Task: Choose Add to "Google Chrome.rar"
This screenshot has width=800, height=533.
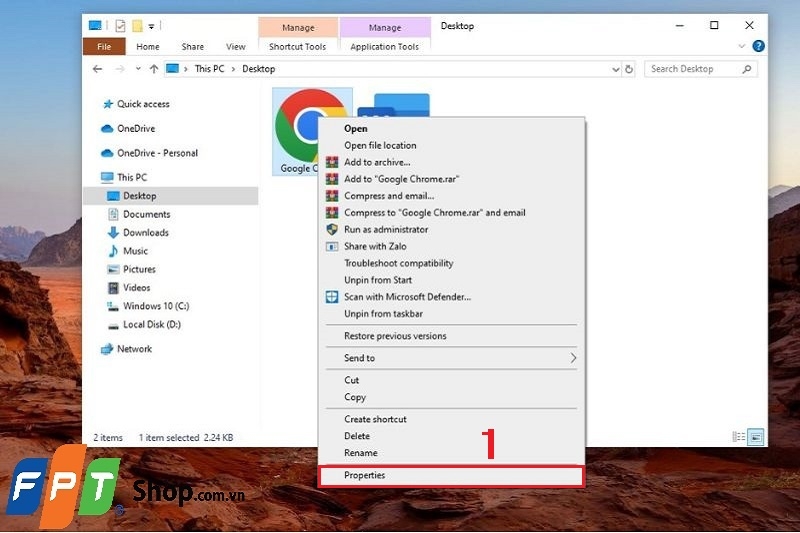Action: 451,179
